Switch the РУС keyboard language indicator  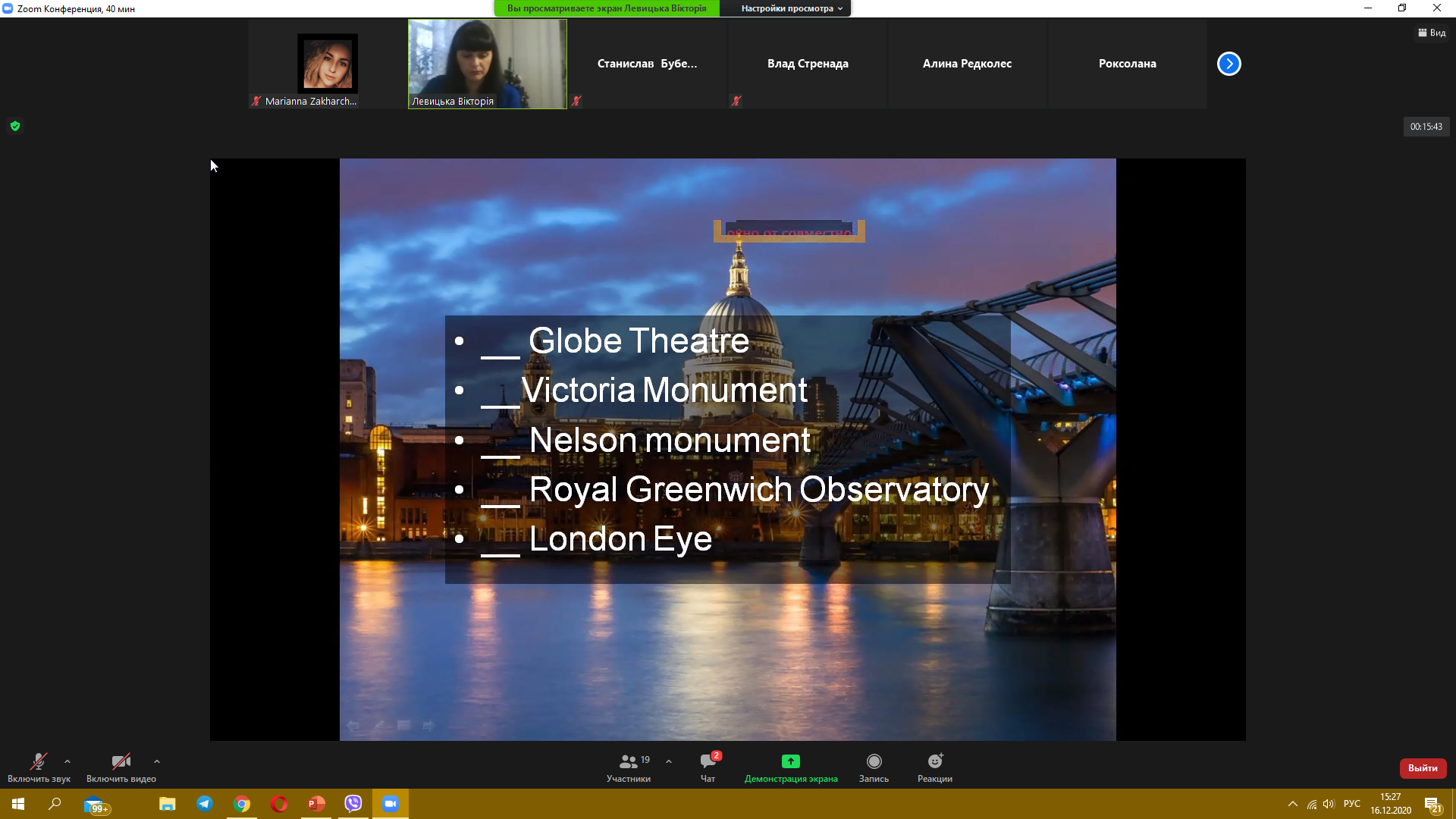[x=1351, y=804]
